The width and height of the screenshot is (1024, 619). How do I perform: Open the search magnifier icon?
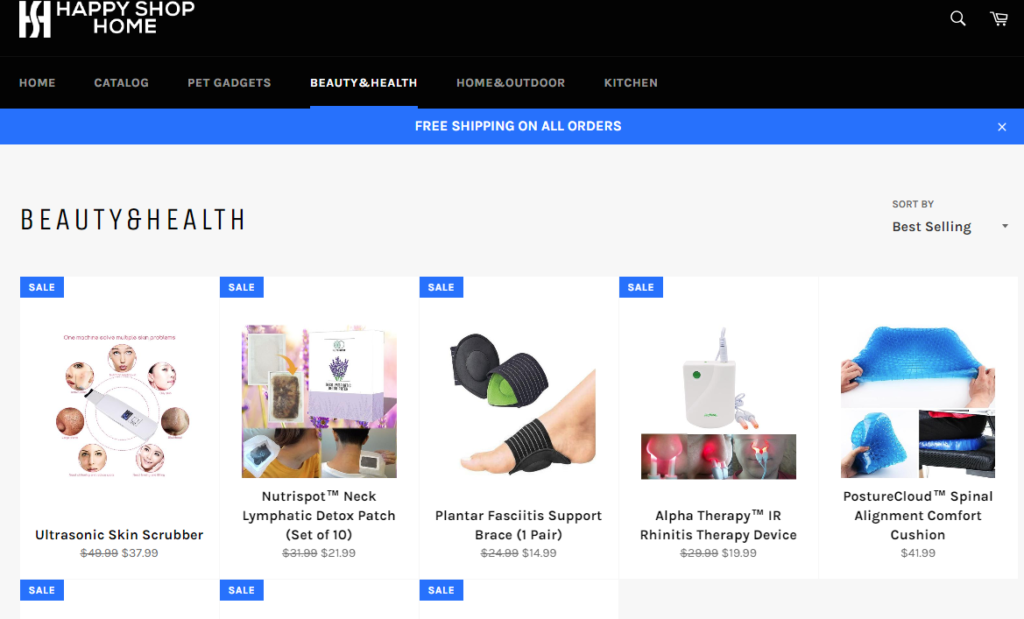957,18
